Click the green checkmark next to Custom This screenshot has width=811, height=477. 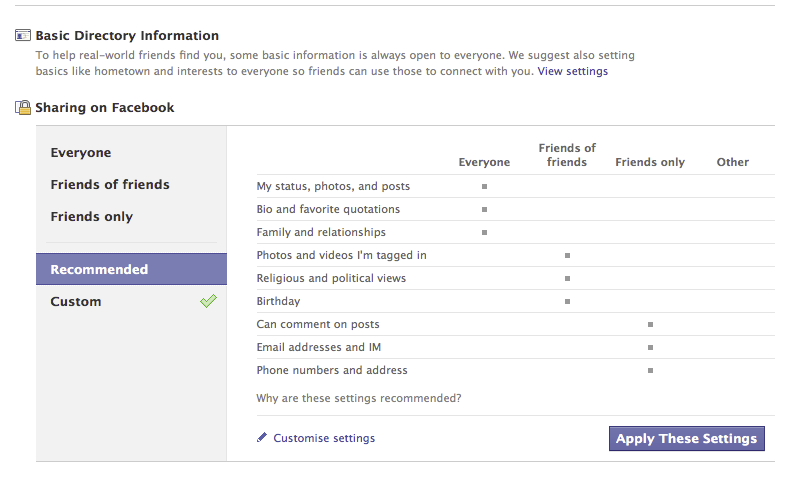[x=208, y=301]
